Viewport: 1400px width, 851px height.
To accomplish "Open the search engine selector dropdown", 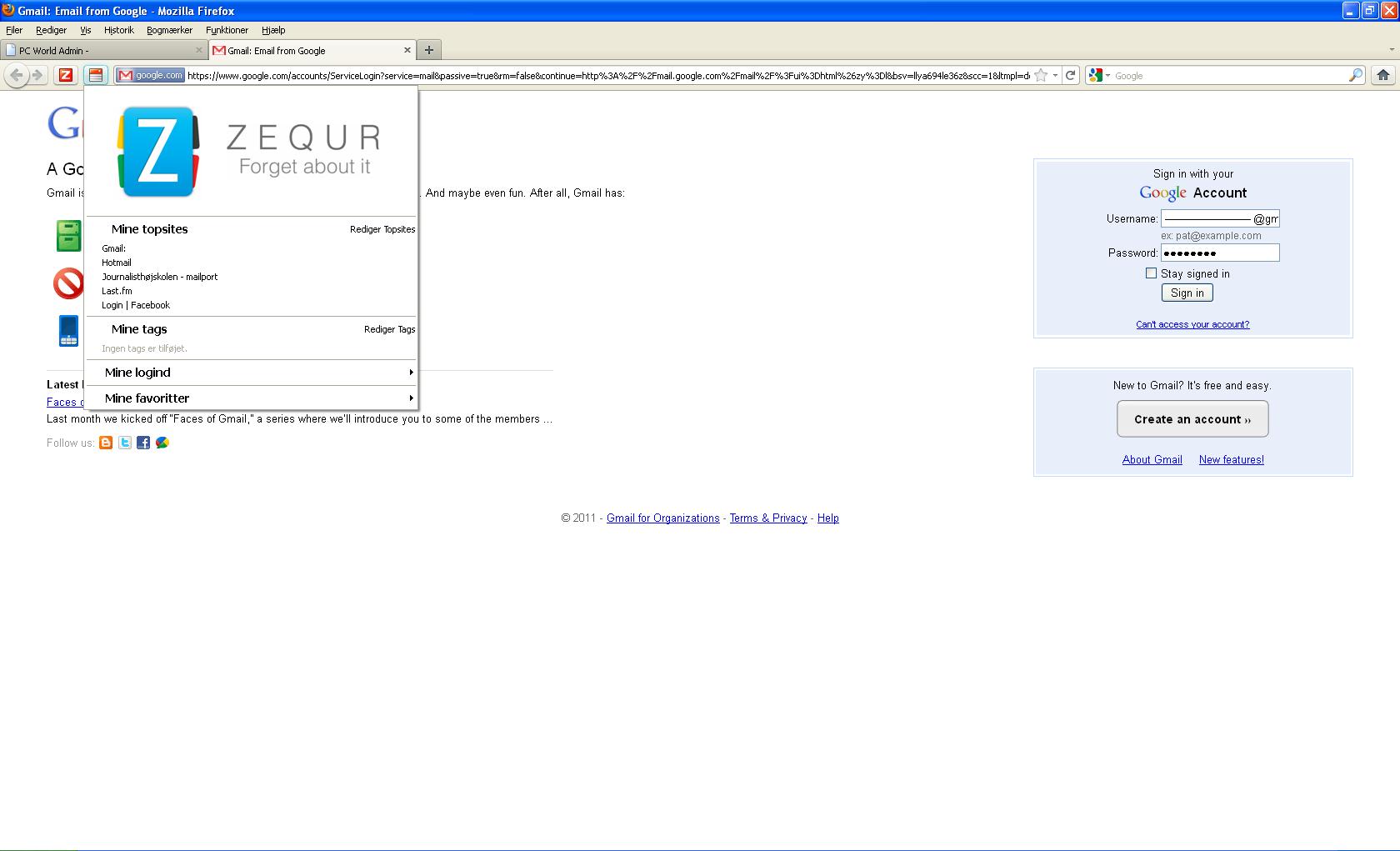I will [1099, 75].
